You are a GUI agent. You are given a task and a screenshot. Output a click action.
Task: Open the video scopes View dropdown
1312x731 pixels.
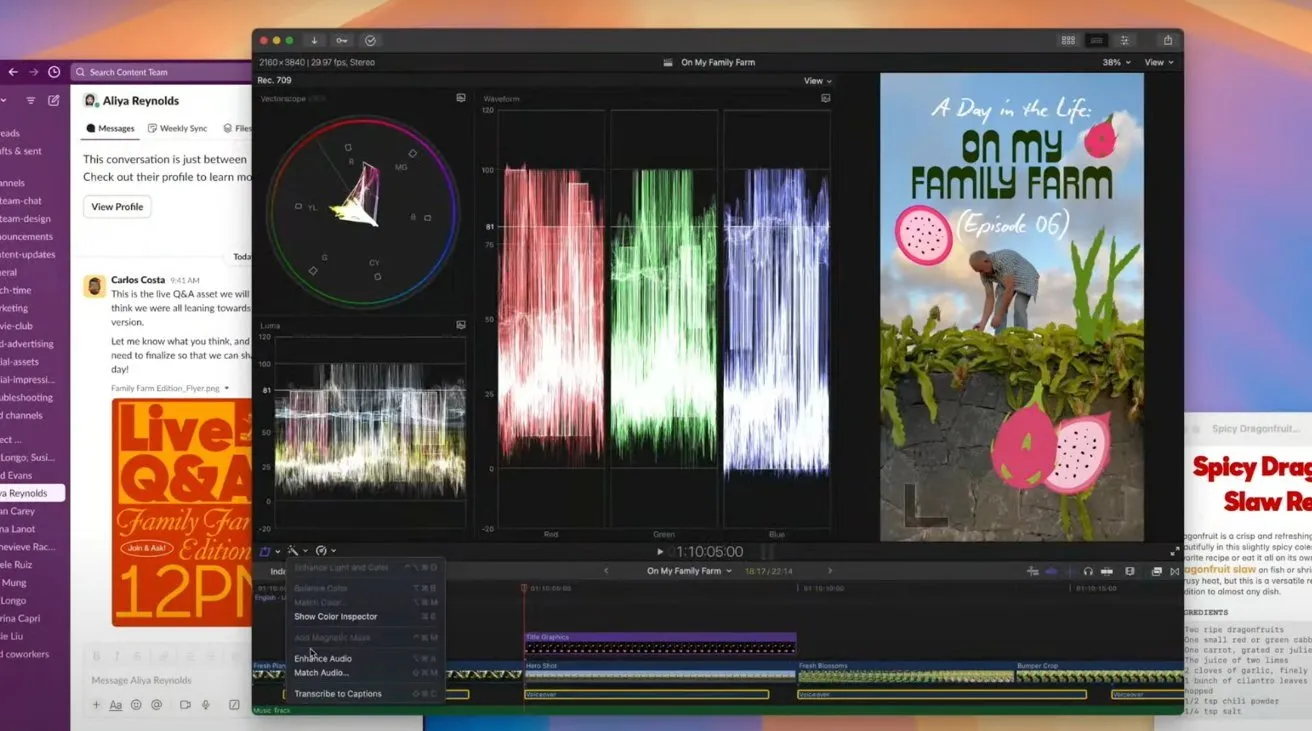pos(817,81)
